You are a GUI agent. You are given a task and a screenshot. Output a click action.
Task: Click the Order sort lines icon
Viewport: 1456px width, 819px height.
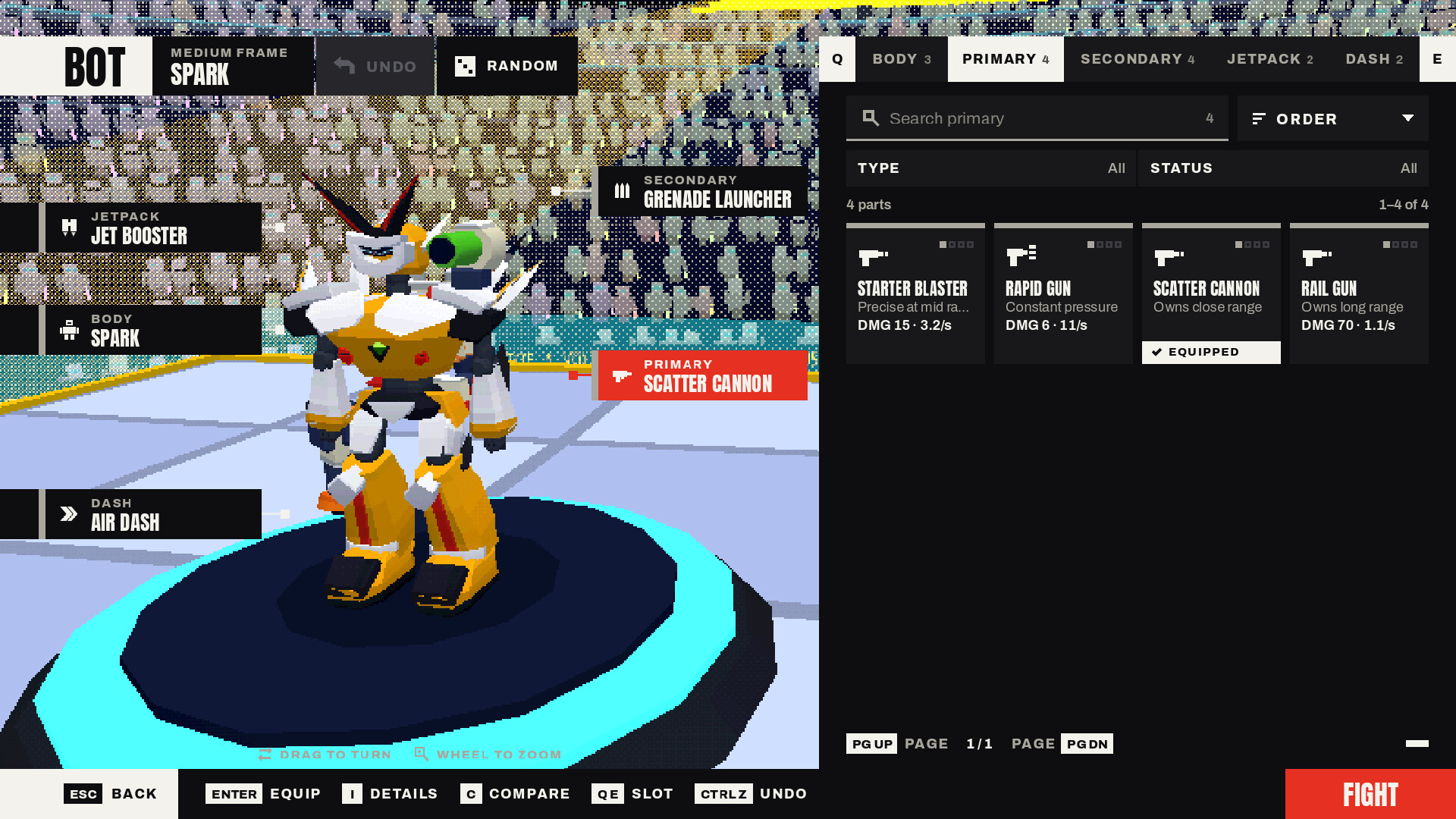[1259, 118]
